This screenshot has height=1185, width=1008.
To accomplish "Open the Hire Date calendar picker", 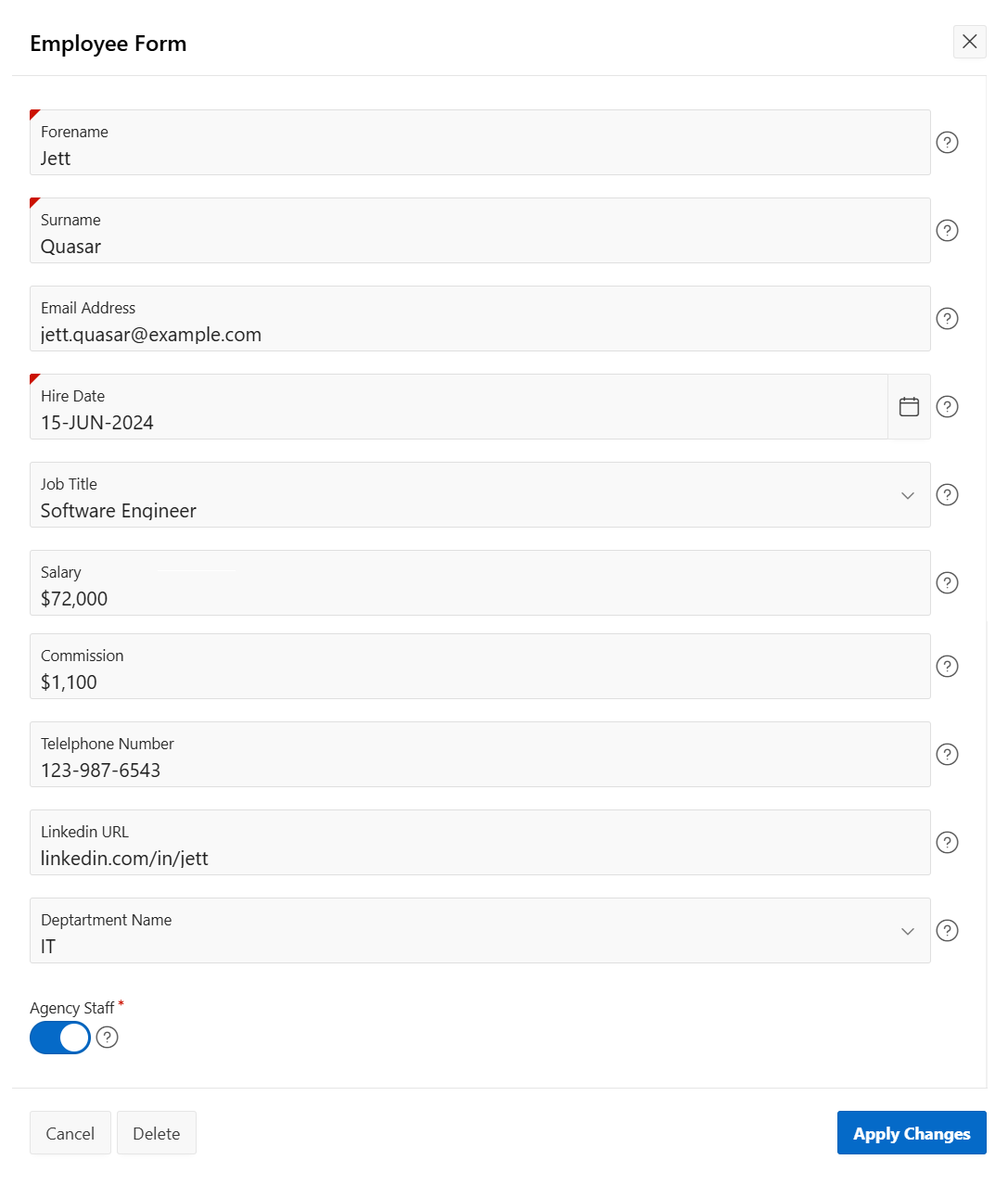I will click(909, 406).
